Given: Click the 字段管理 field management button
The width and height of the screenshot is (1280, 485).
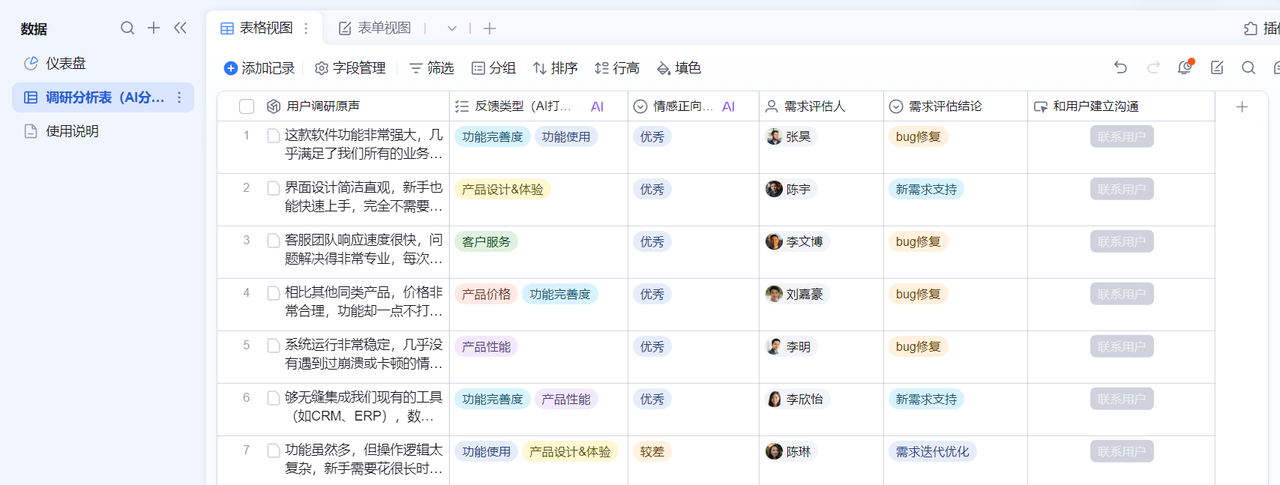Looking at the screenshot, I should coord(350,68).
